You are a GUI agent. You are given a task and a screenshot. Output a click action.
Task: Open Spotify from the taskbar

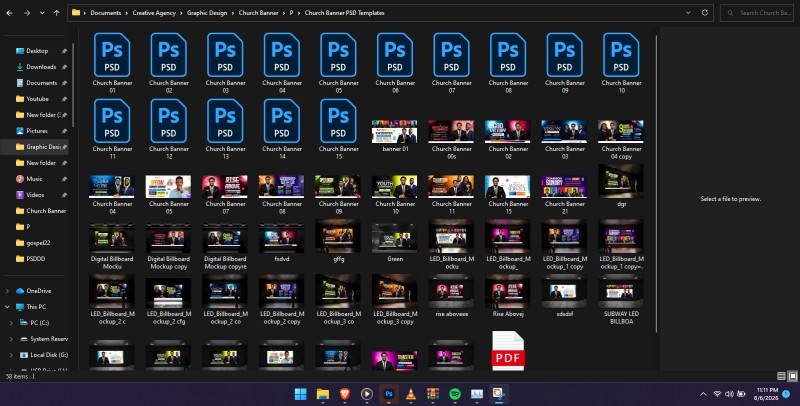tap(455, 394)
